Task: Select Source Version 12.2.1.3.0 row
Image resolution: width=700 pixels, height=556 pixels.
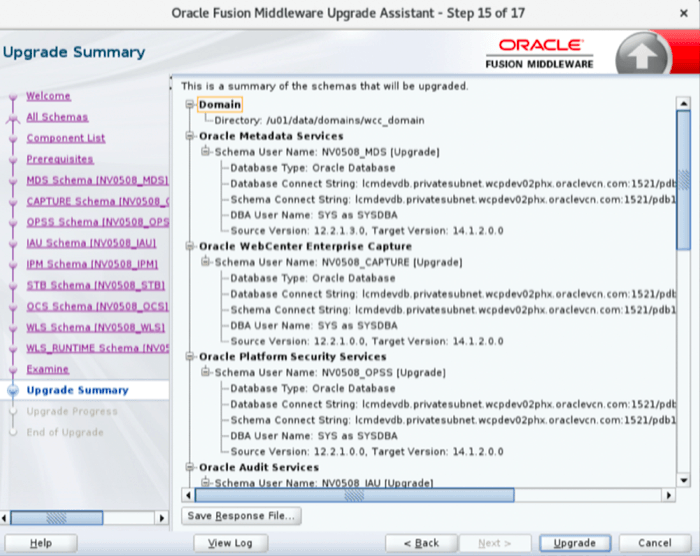Action: 367,230
